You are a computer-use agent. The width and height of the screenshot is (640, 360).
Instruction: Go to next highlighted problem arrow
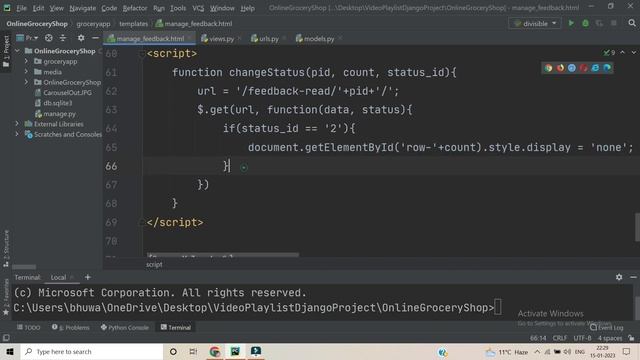(x=633, y=53)
